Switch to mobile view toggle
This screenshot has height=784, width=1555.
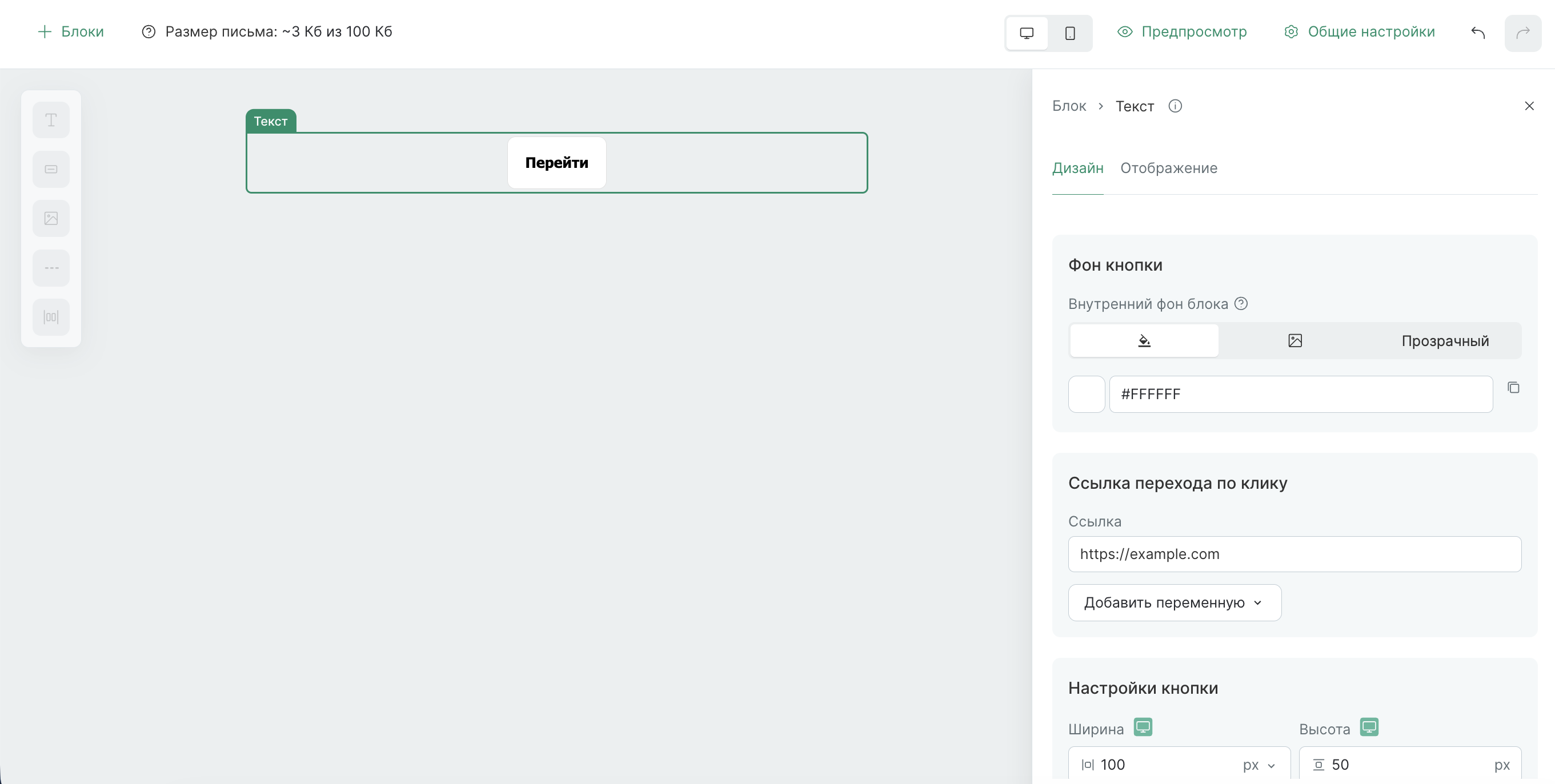point(1070,33)
